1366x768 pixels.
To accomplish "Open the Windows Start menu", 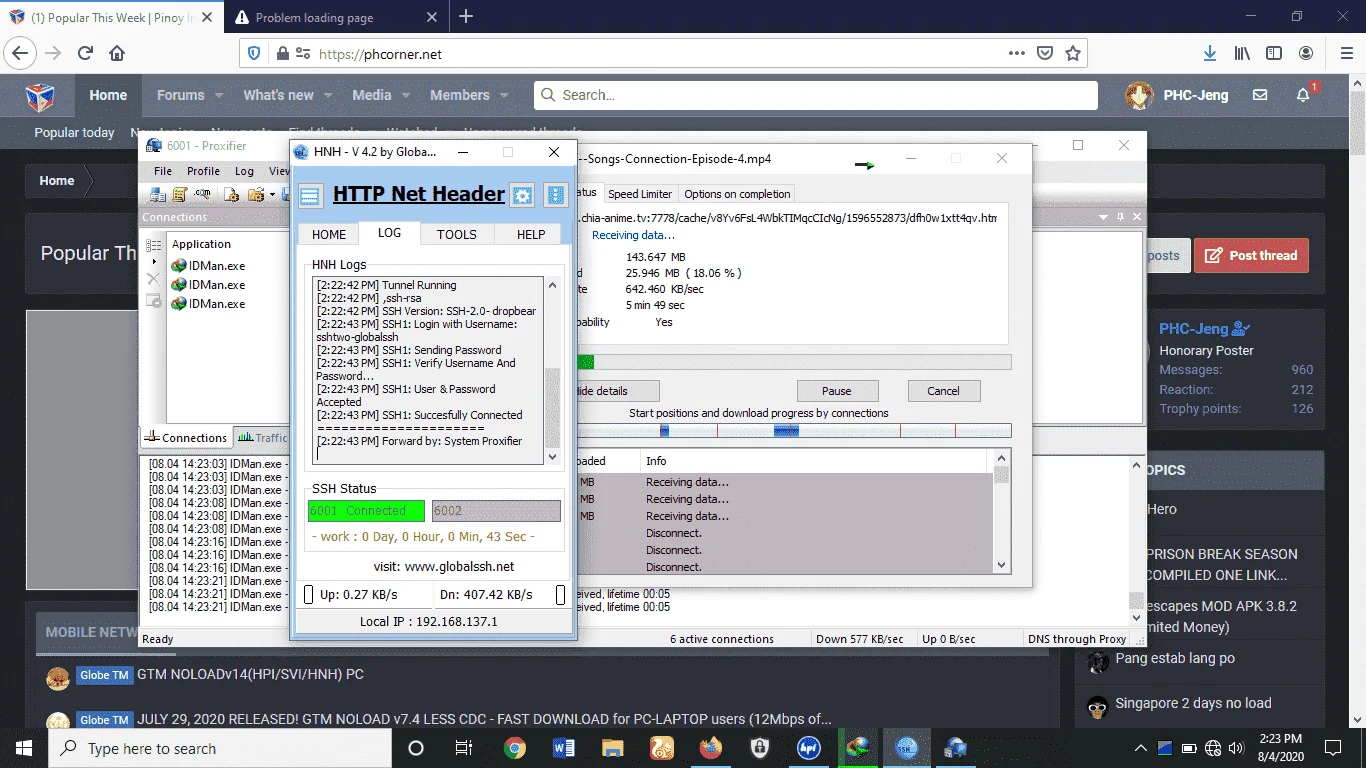I will 24,748.
